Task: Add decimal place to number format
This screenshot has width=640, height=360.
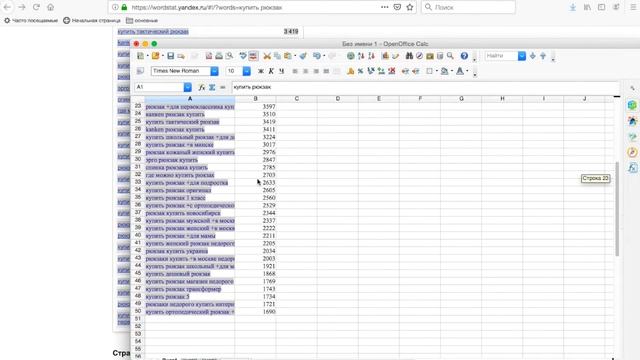Action: pyautogui.click(x=381, y=71)
